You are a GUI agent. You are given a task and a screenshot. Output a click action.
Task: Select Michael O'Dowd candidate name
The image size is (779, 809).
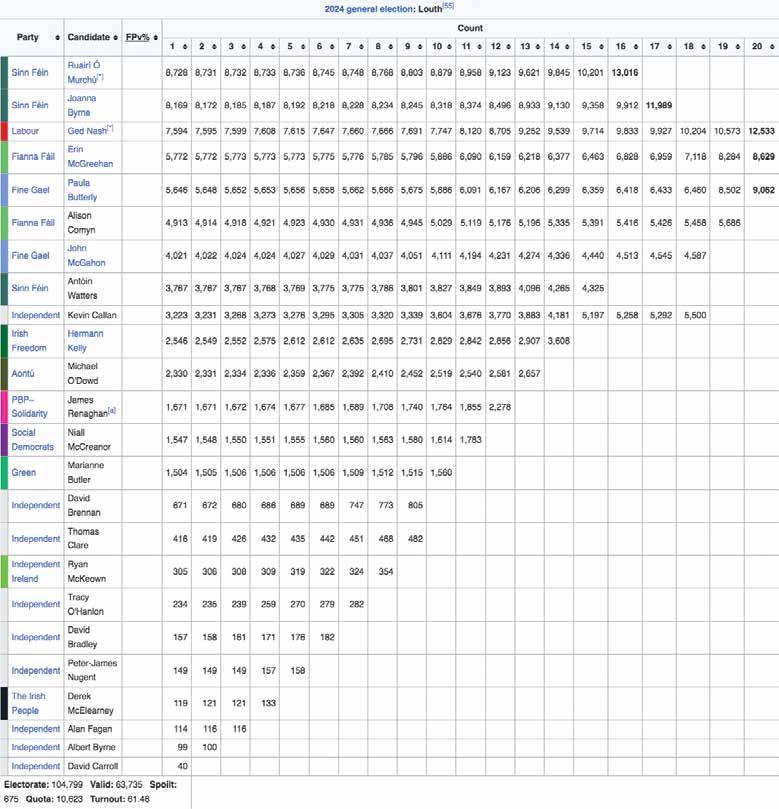pos(83,374)
